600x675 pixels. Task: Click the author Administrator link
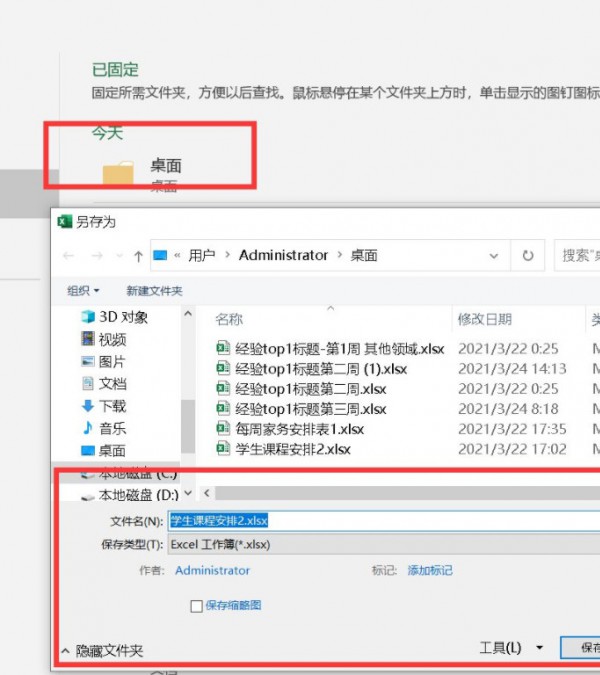(x=212, y=570)
